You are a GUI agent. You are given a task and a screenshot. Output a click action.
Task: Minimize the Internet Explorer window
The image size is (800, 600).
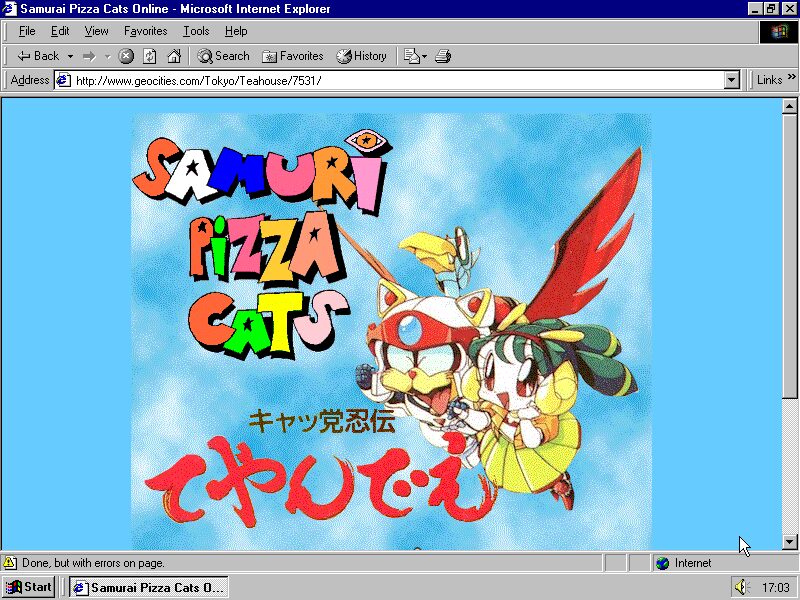pyautogui.click(x=756, y=9)
